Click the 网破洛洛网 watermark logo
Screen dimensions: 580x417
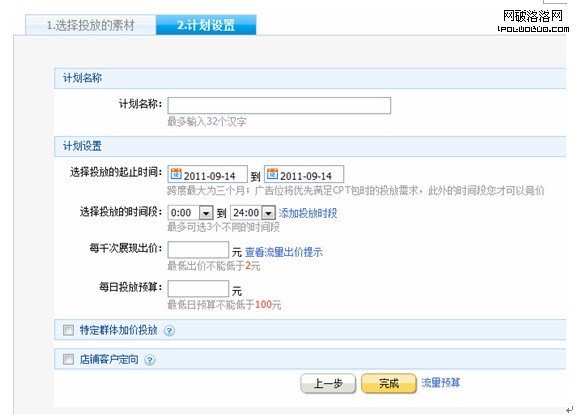[533, 21]
